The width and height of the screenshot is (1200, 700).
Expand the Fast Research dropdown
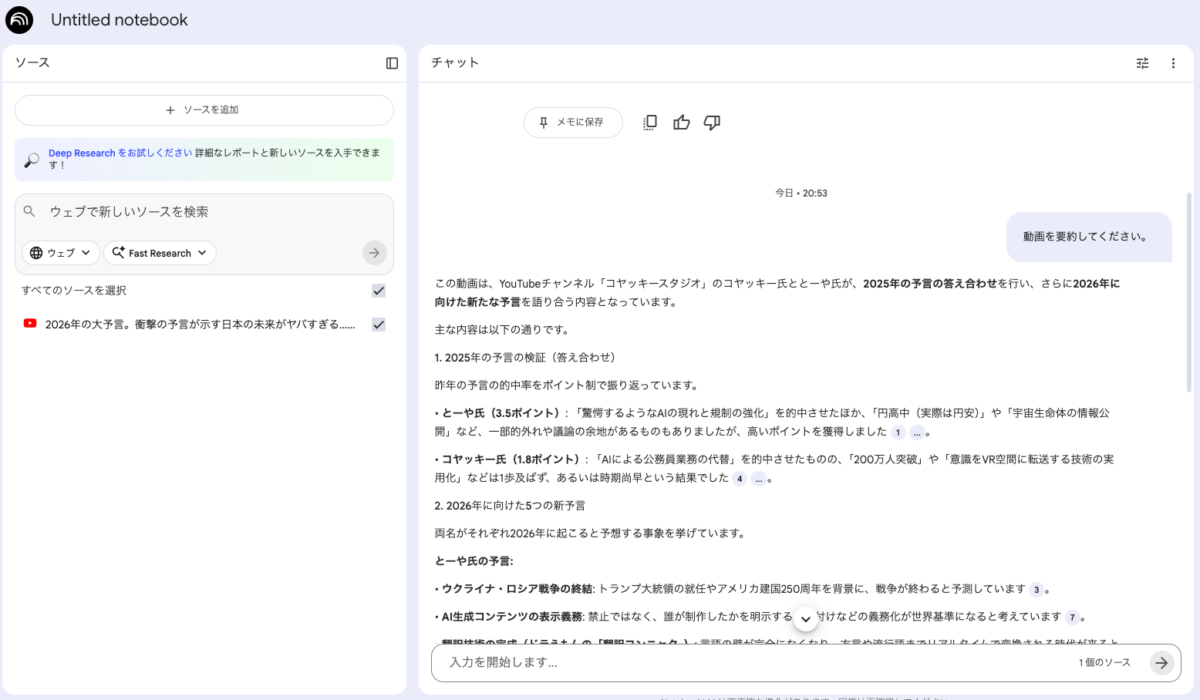pyautogui.click(x=160, y=253)
